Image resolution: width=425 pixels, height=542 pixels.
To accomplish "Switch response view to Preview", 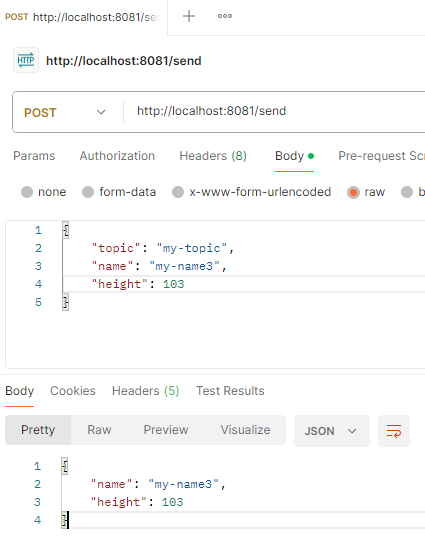I will pos(166,430).
